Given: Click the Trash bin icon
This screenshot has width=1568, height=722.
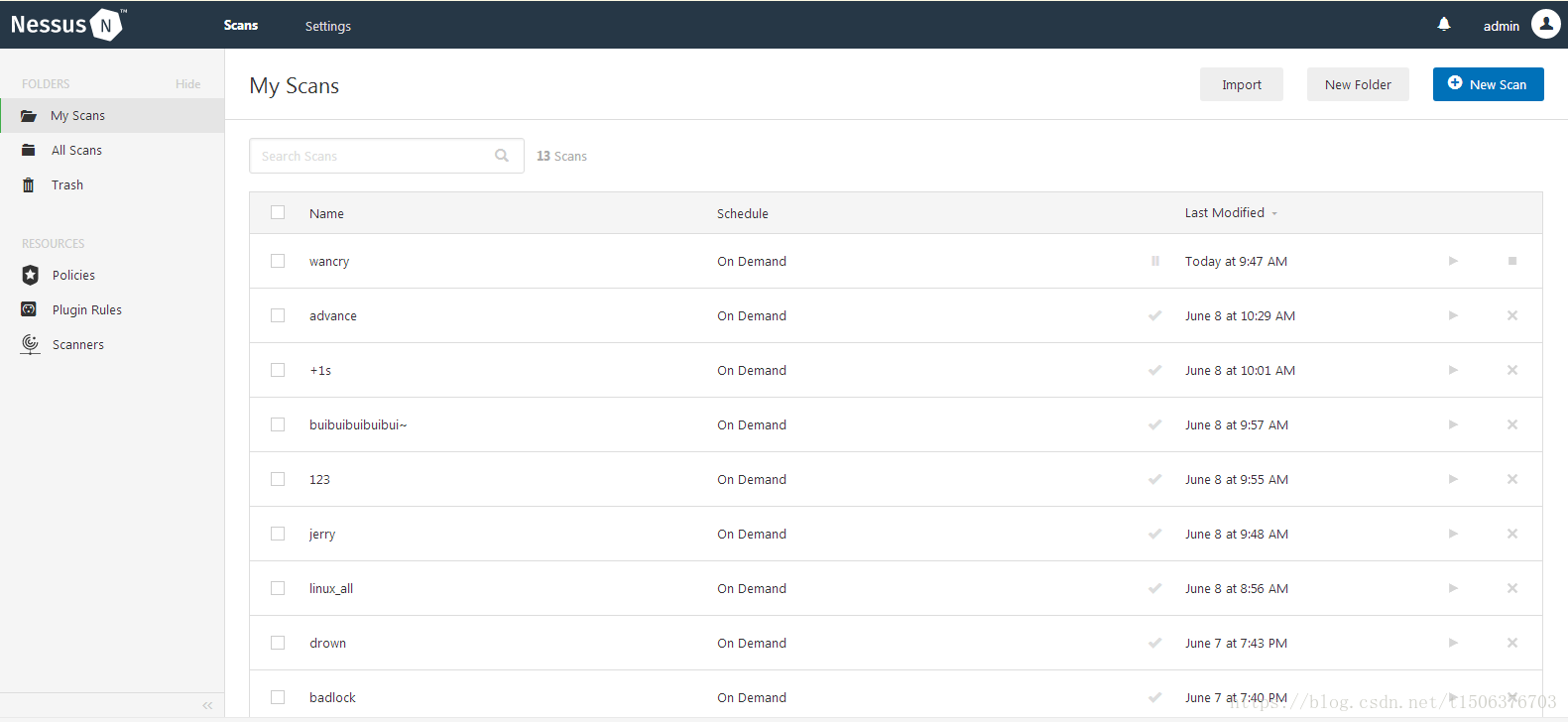Looking at the screenshot, I should point(29,185).
